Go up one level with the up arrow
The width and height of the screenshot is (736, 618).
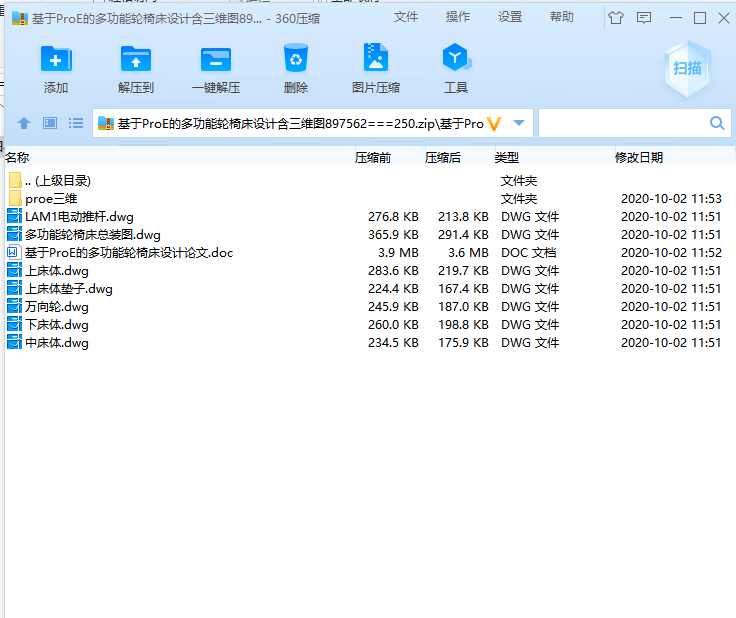click(x=24, y=123)
